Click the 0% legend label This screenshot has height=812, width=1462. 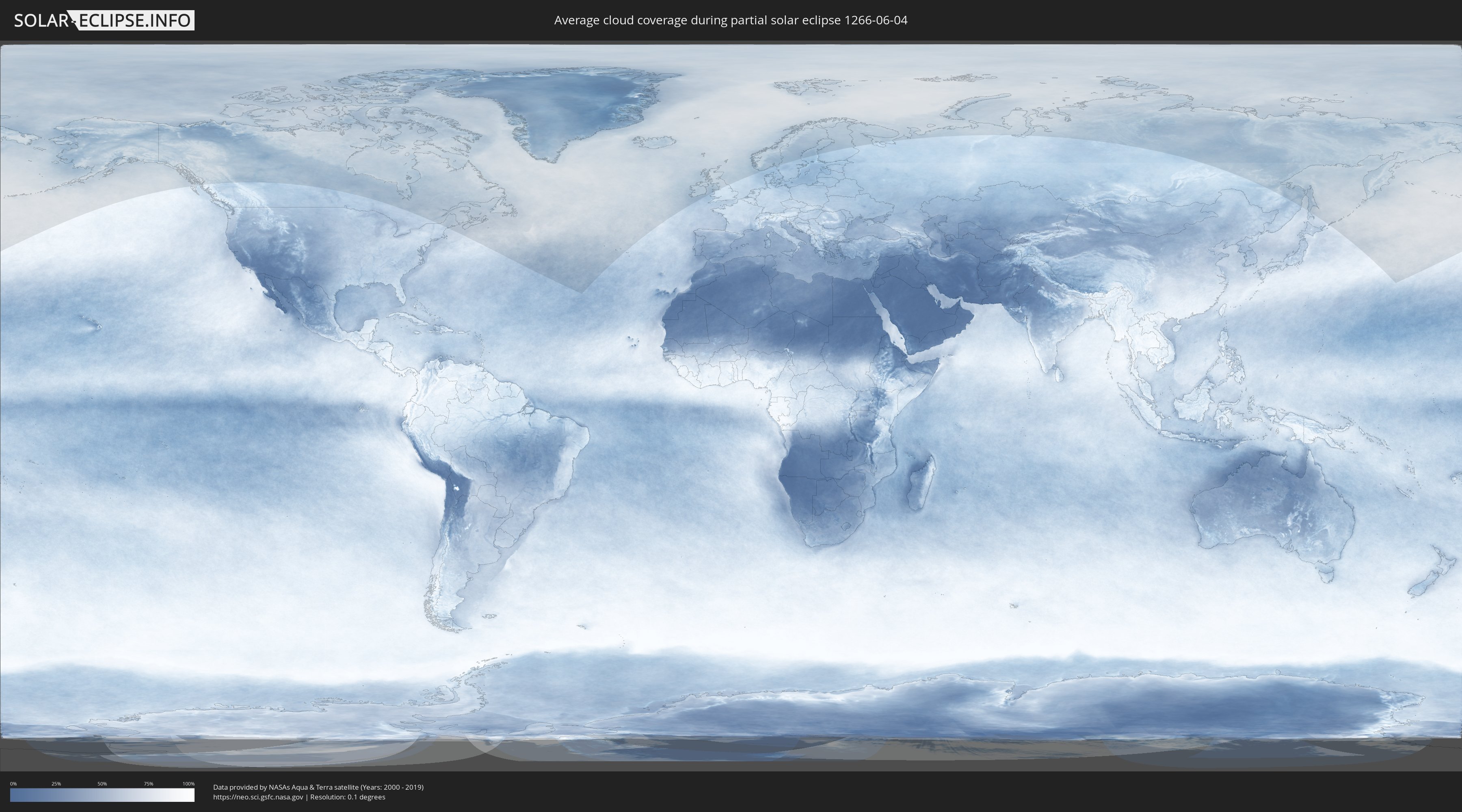pos(13,784)
